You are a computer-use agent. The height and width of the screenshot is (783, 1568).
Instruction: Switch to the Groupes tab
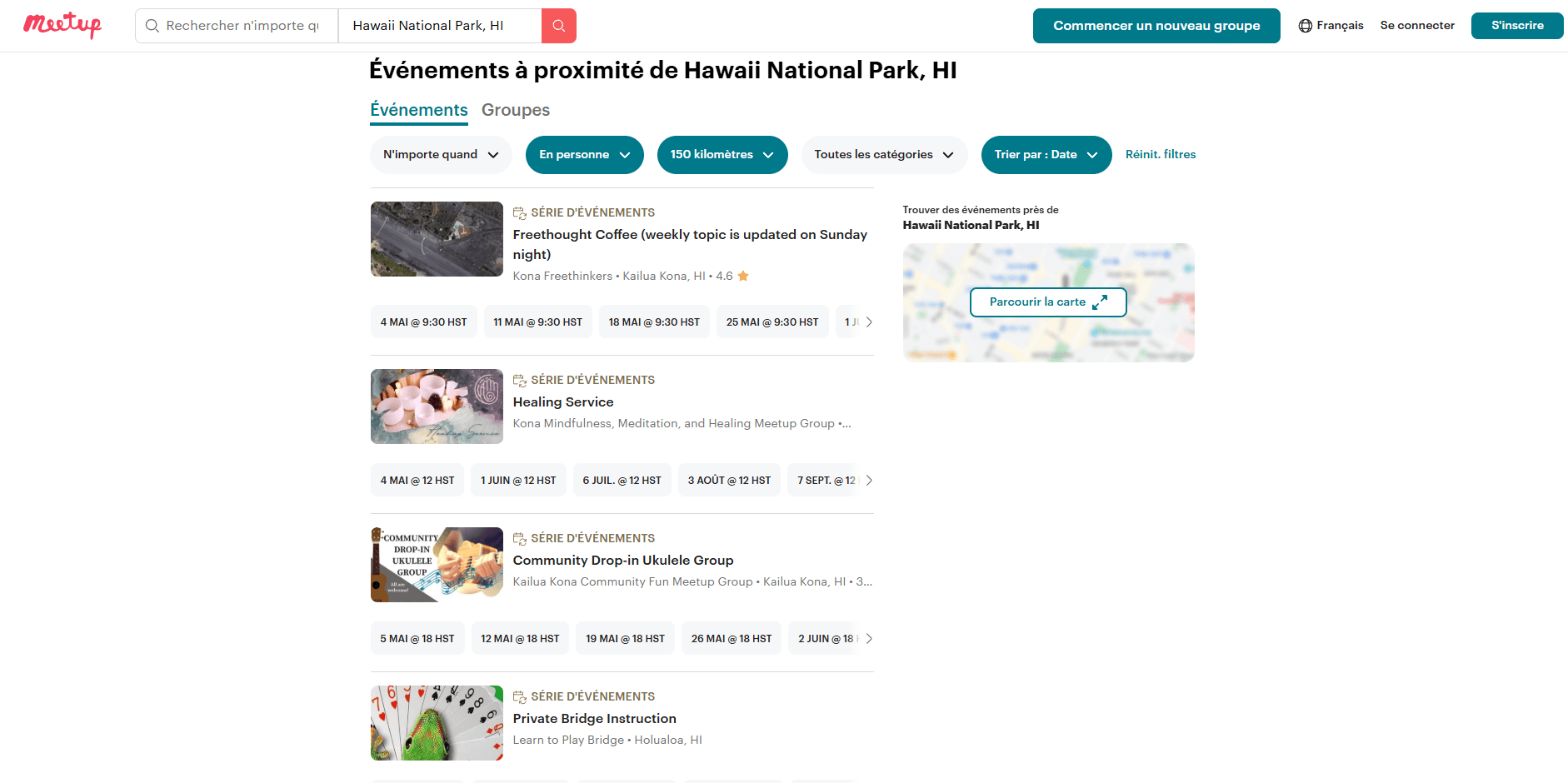(x=516, y=110)
